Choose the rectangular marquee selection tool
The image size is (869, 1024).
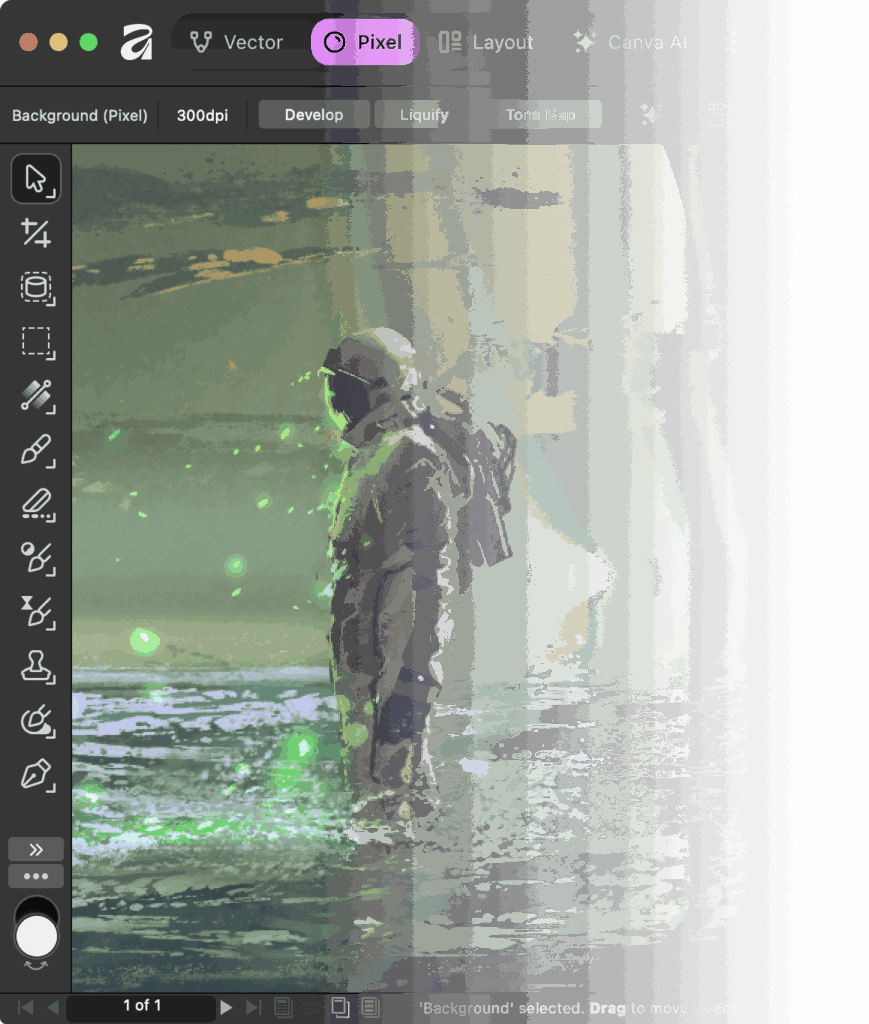[x=36, y=342]
